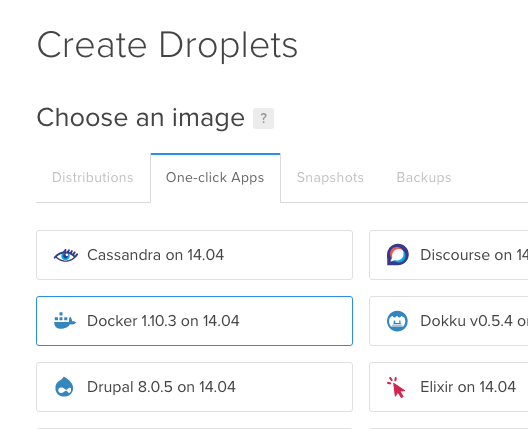The height and width of the screenshot is (429, 528).
Task: Click the Elixir red cursor icon
Action: click(396, 387)
